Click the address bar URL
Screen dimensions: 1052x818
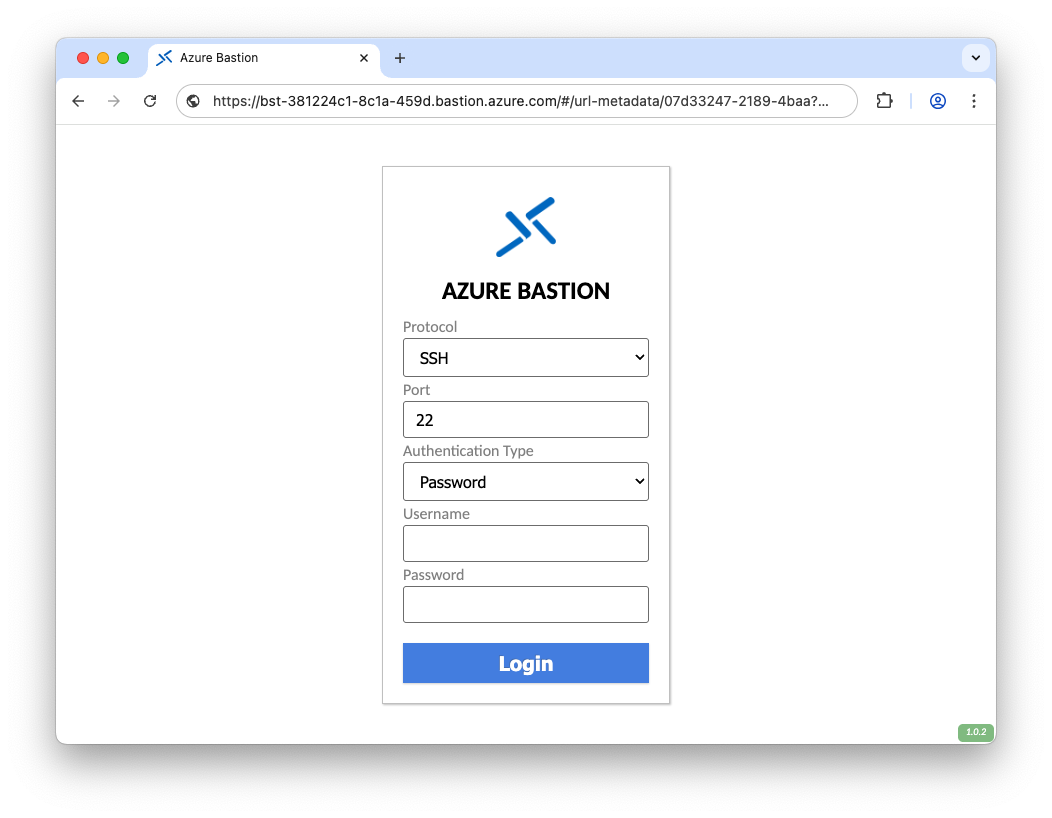pos(521,101)
